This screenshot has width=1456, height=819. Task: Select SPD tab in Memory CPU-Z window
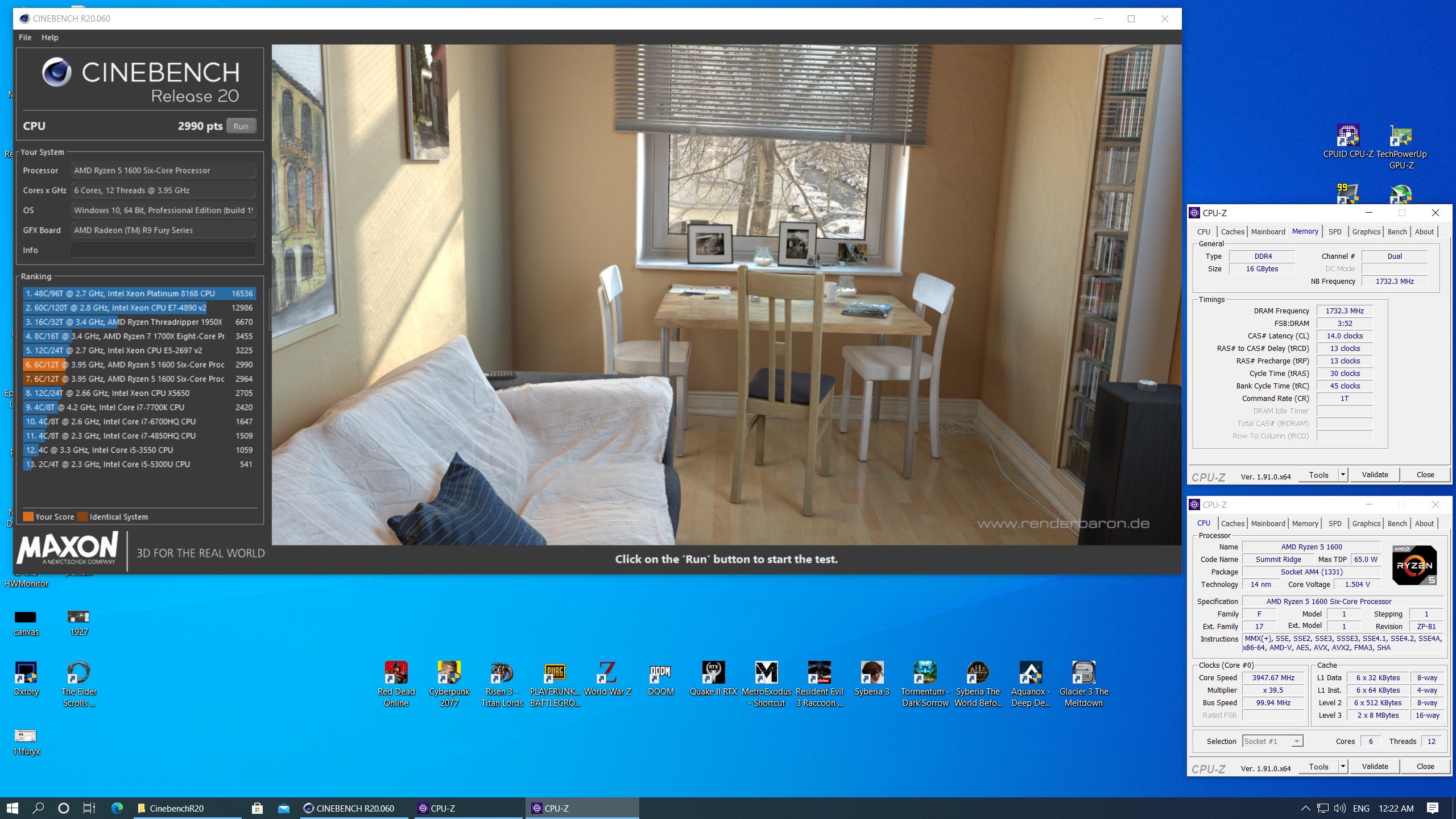[x=1334, y=231]
